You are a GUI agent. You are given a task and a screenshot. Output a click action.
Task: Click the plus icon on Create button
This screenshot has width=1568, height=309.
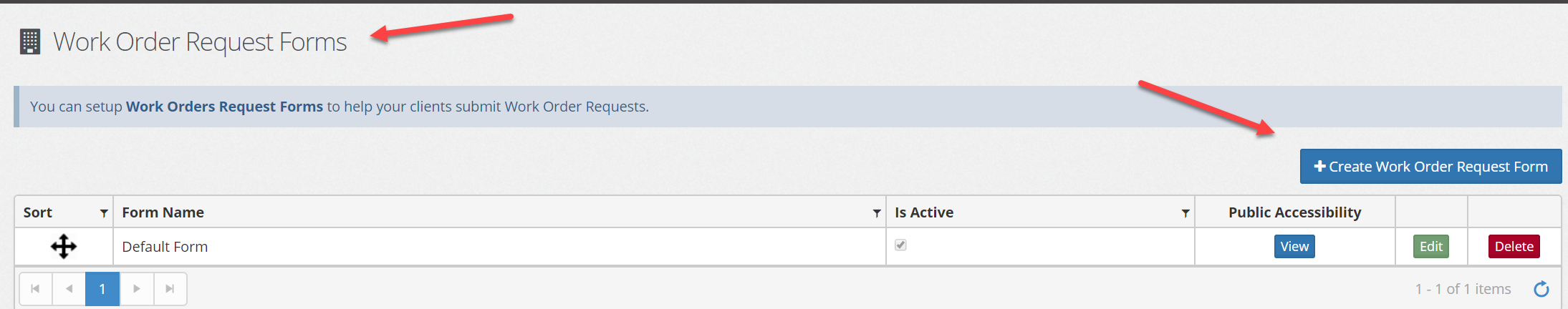click(x=1319, y=166)
